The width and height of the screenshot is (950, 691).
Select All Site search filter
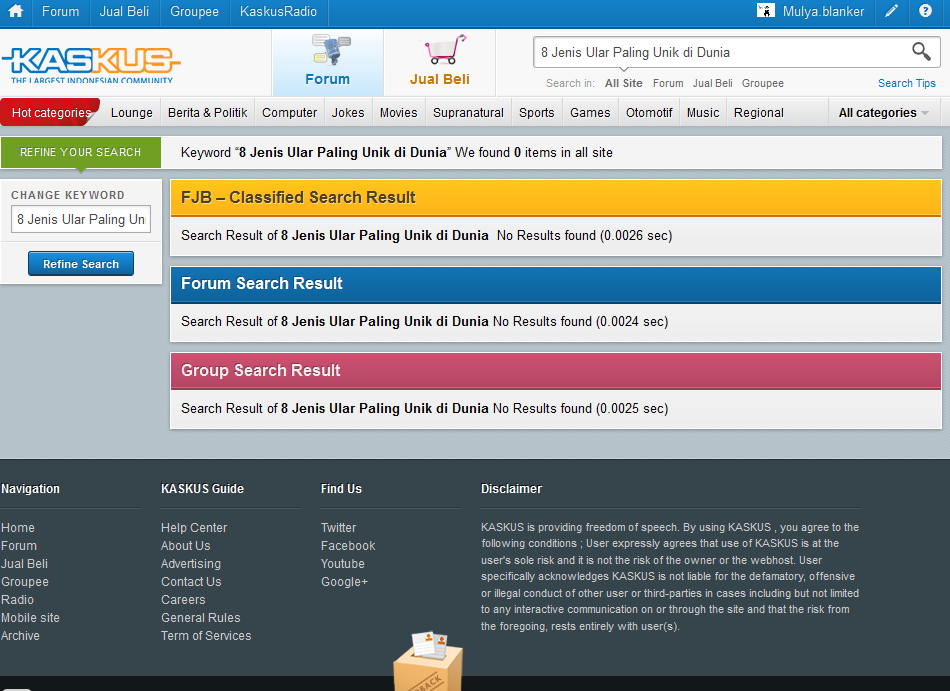coord(624,84)
